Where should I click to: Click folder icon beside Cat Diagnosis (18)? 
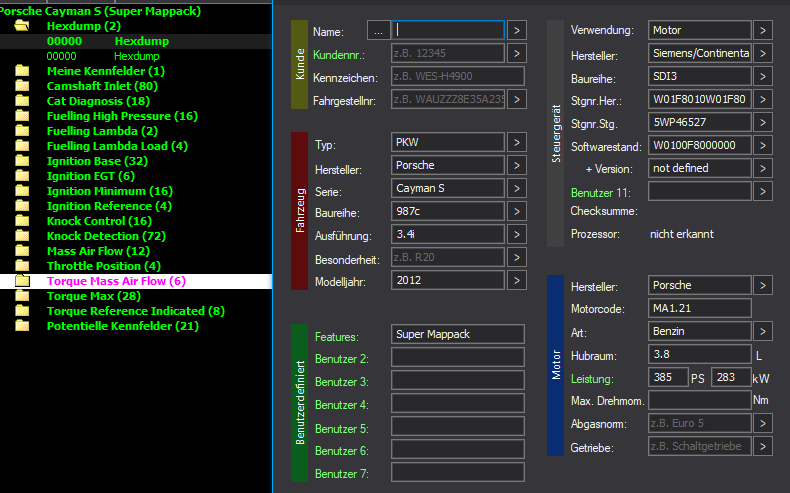pos(22,101)
